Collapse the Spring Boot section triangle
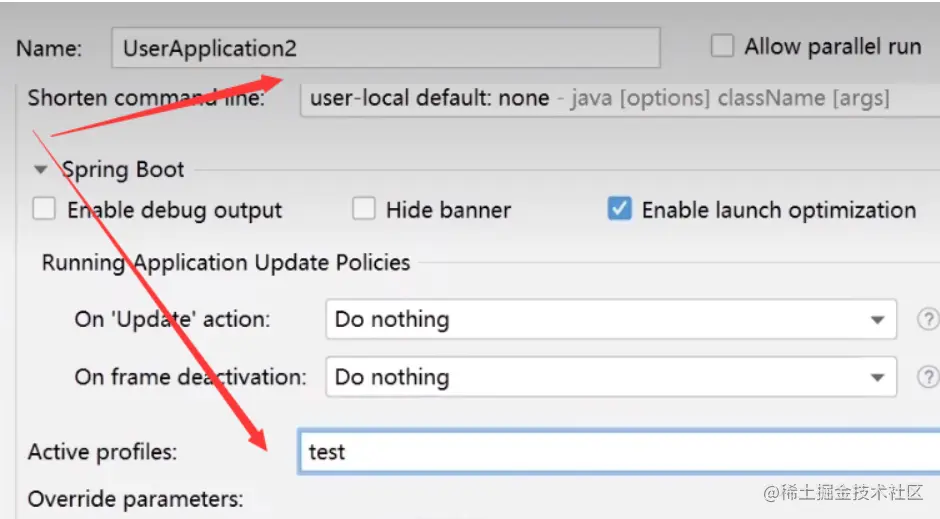The width and height of the screenshot is (940, 519). pos(40,170)
